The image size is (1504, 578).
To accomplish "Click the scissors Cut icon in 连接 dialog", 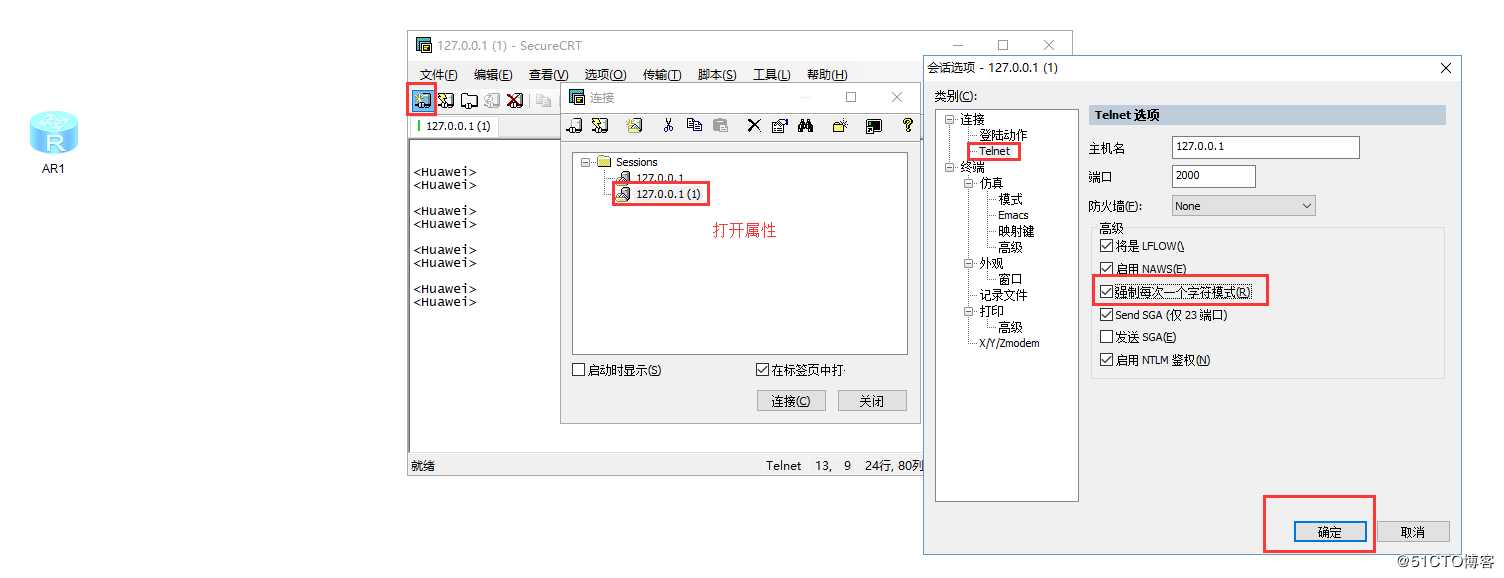I will point(668,125).
